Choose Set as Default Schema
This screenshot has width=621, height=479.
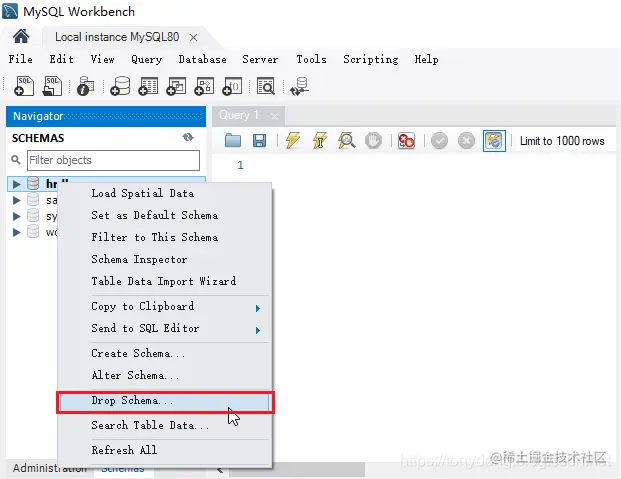click(165, 215)
